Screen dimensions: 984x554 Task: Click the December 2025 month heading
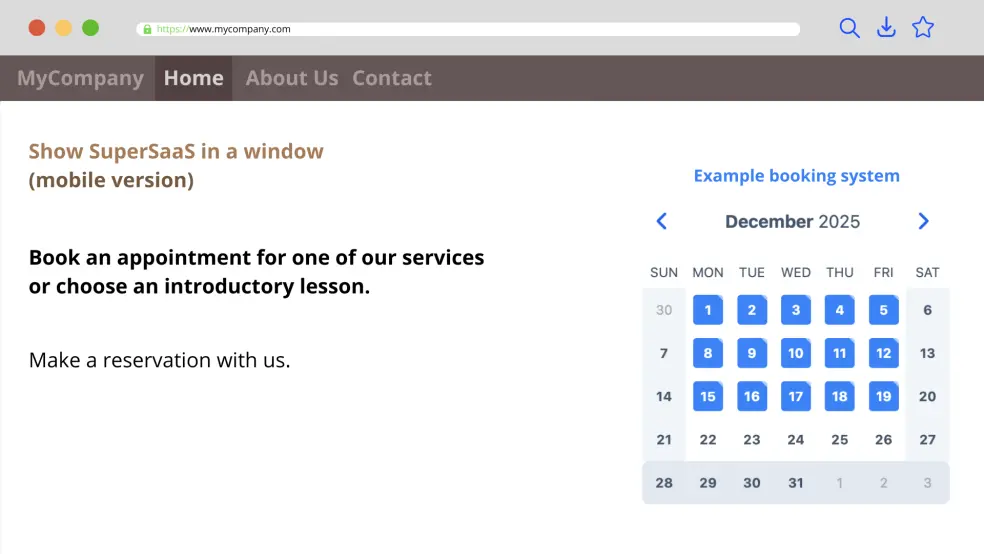(792, 222)
